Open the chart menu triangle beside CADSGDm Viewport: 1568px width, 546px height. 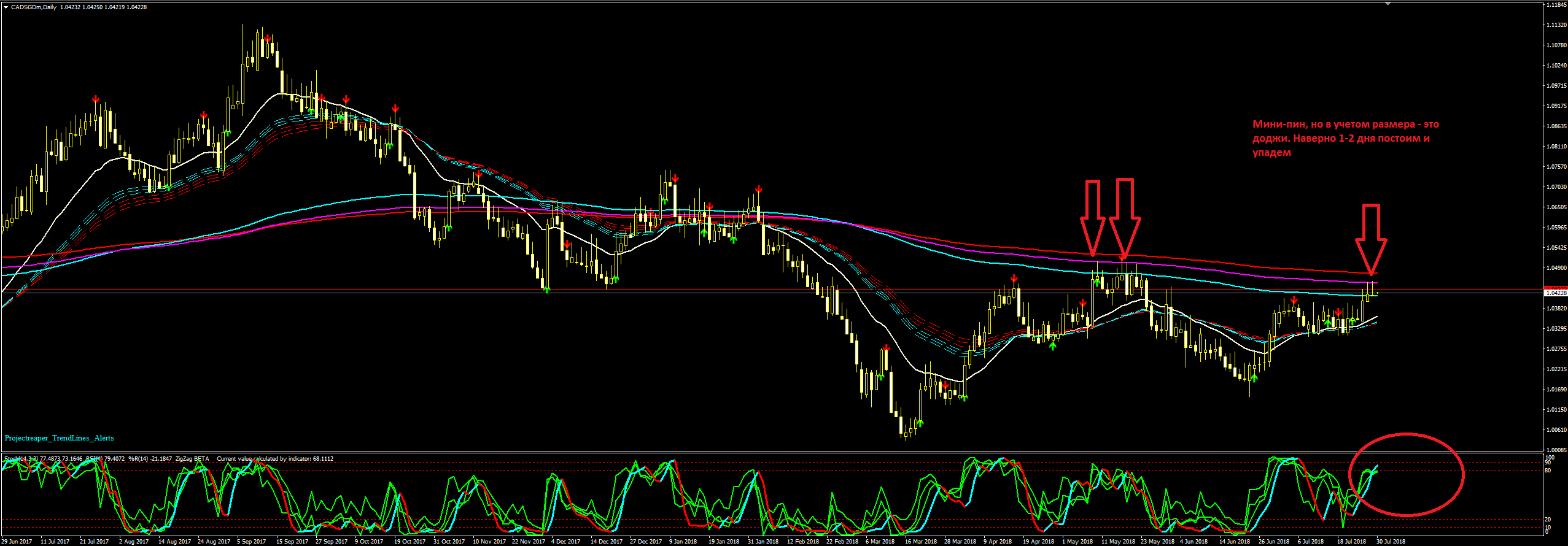(6, 7)
